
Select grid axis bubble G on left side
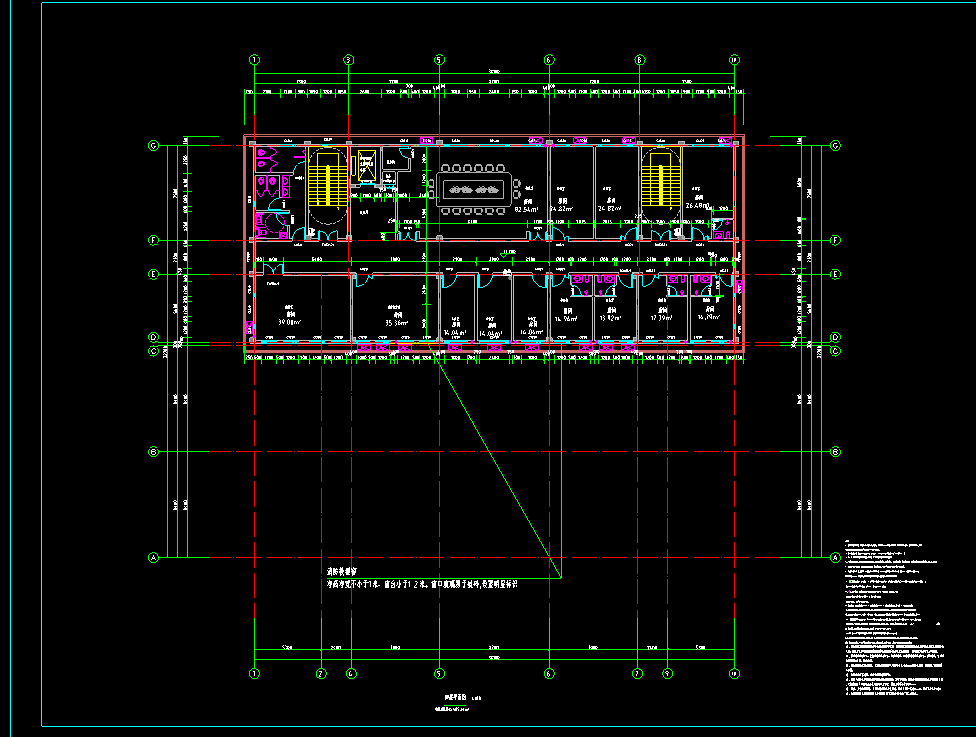point(154,145)
